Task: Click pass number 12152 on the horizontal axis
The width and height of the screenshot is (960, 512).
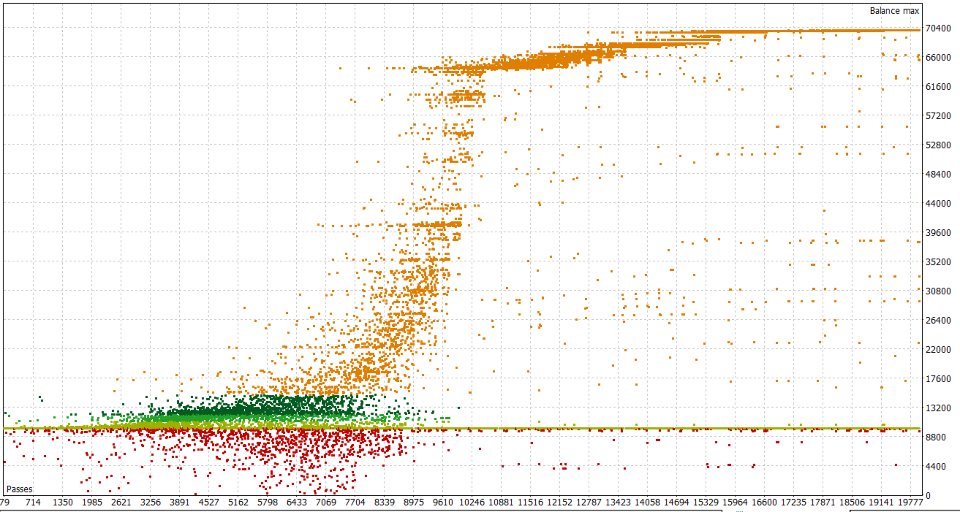Action: click(560, 502)
